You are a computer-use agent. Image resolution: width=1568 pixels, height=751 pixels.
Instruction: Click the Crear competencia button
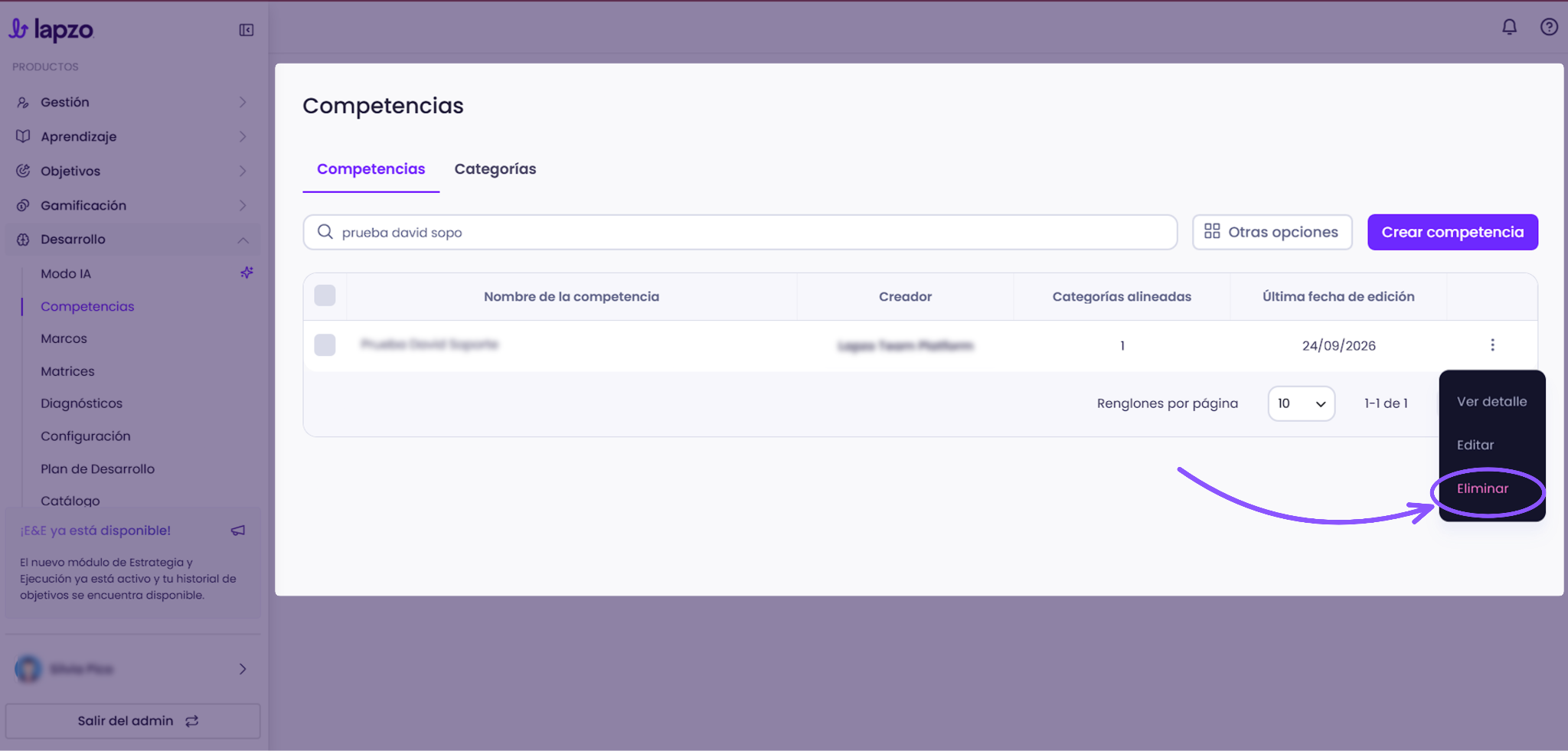pos(1452,232)
